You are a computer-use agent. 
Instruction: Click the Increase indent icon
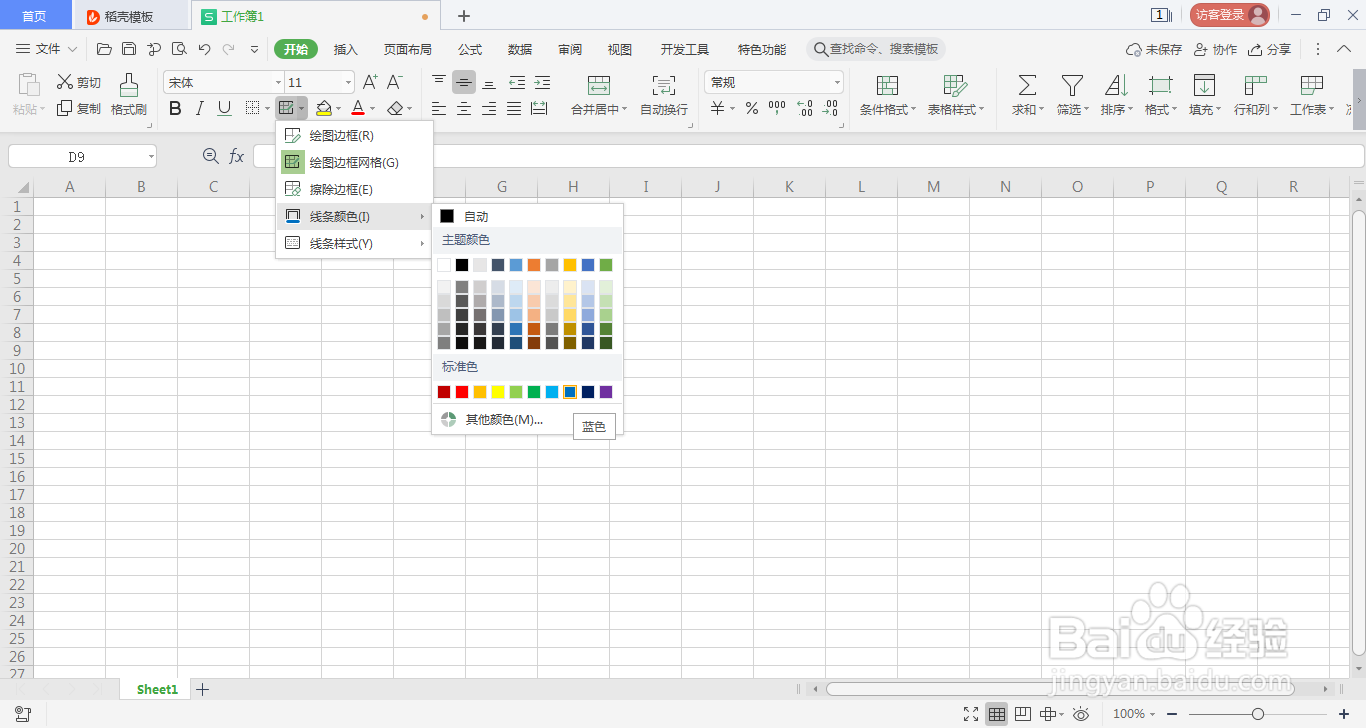[x=542, y=82]
